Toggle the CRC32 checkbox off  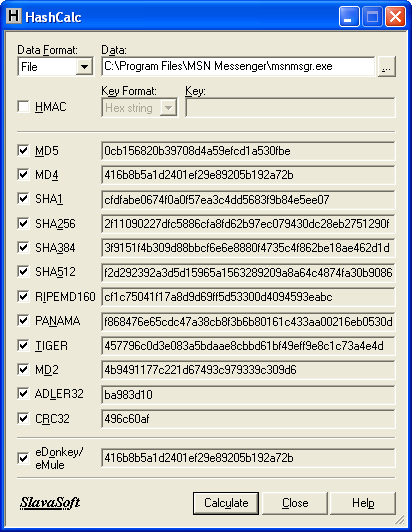[23, 418]
